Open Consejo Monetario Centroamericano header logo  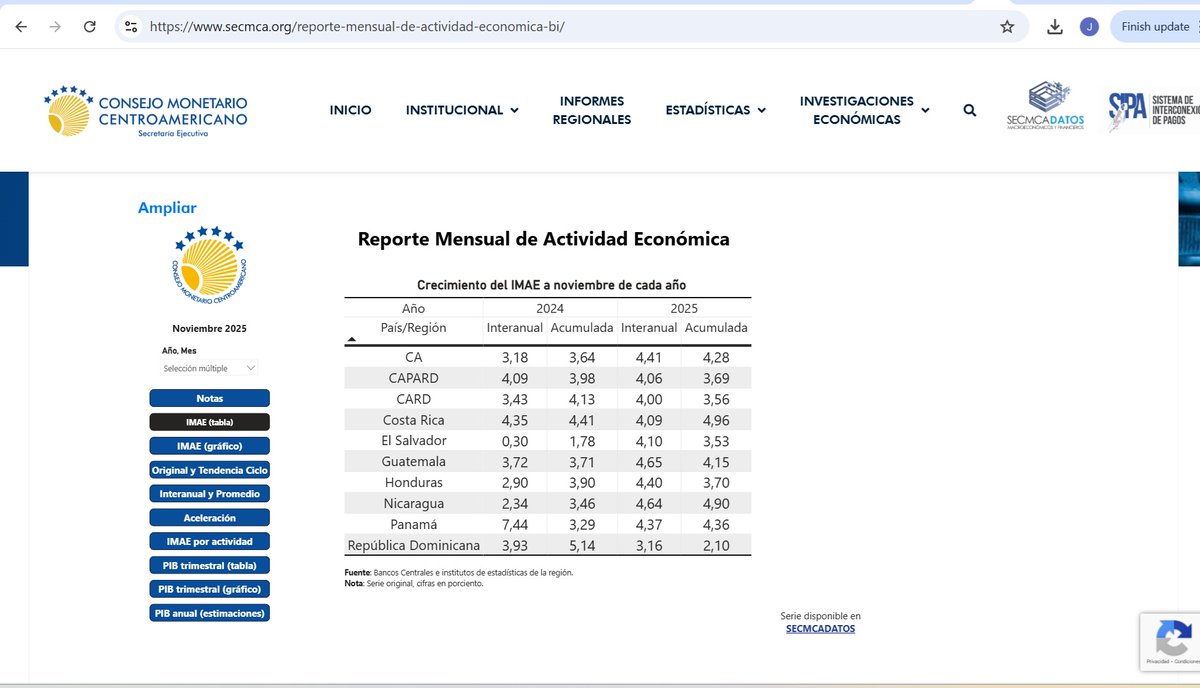click(146, 111)
